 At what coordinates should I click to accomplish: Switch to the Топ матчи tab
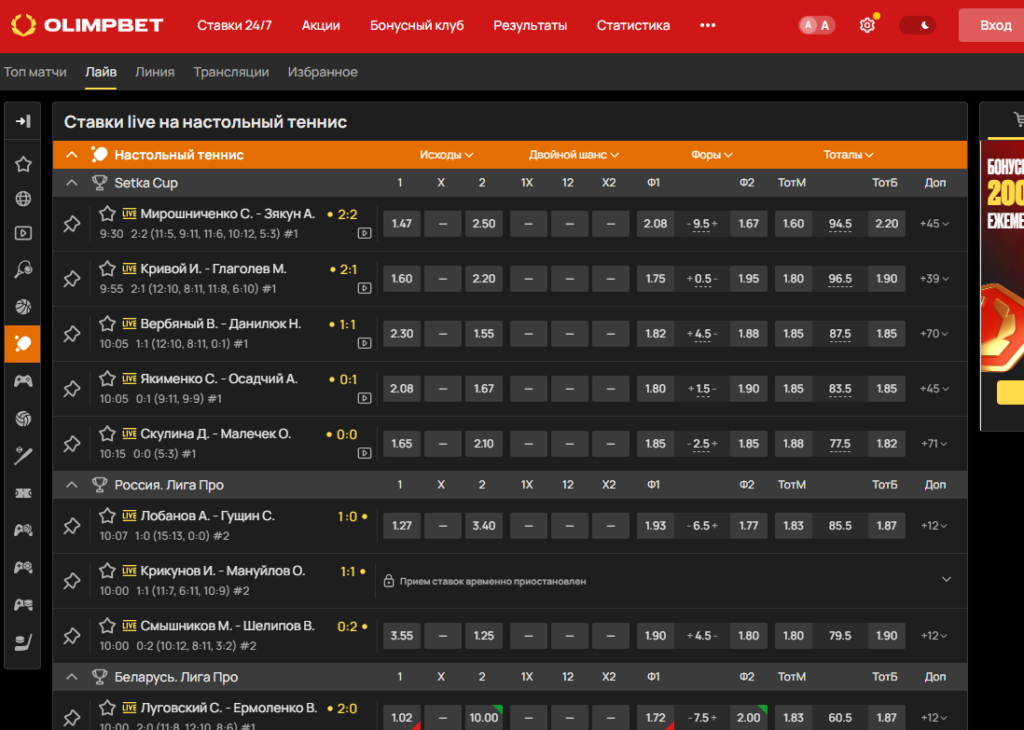35,72
